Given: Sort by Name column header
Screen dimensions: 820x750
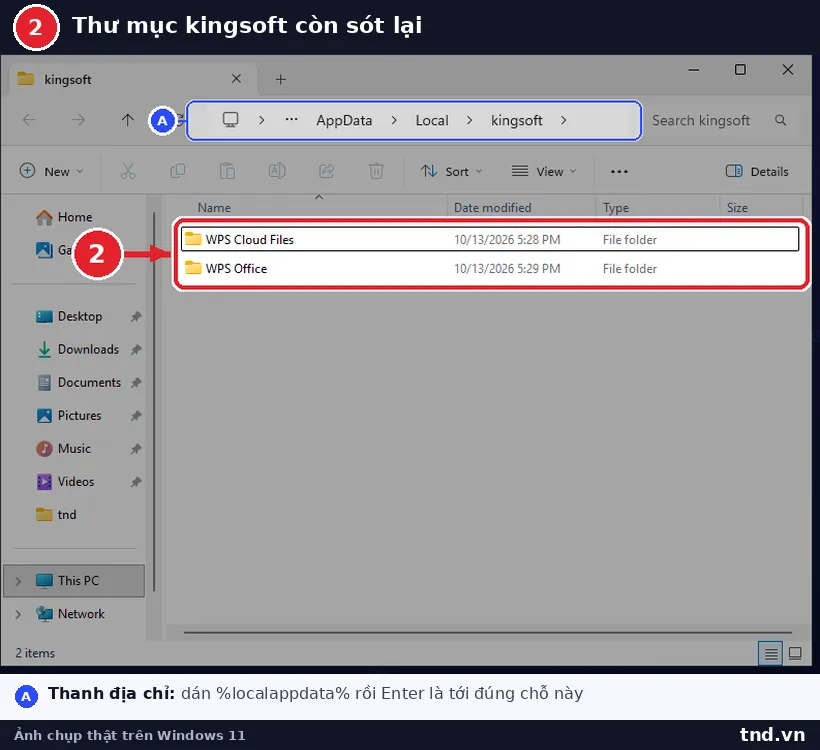Looking at the screenshot, I should (214, 208).
